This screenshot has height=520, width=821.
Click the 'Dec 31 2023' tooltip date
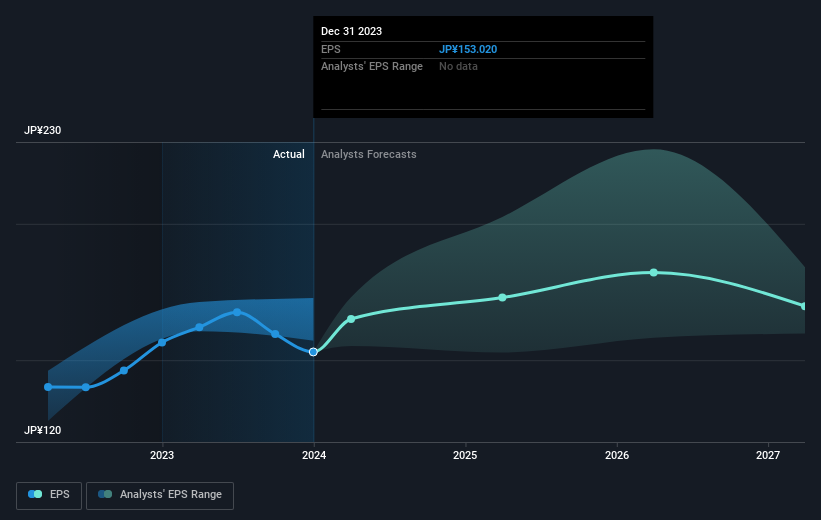tap(351, 31)
